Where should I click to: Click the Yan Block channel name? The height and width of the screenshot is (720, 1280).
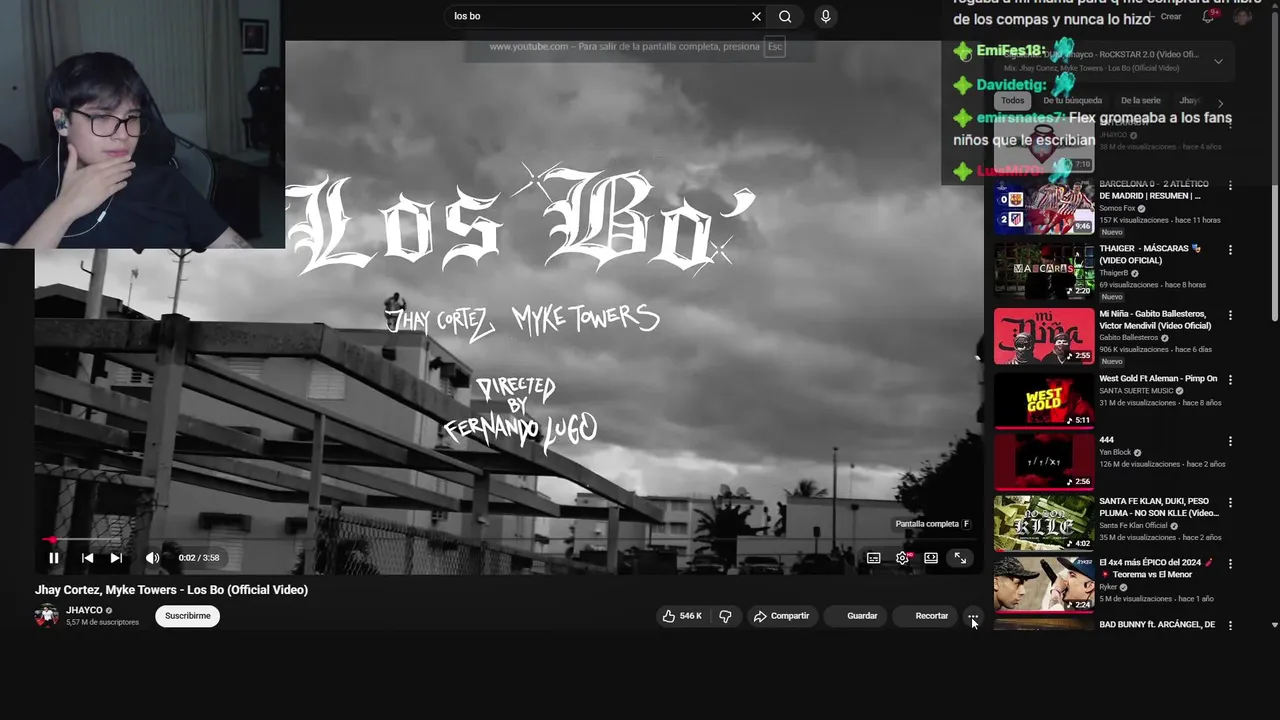[1115, 452]
